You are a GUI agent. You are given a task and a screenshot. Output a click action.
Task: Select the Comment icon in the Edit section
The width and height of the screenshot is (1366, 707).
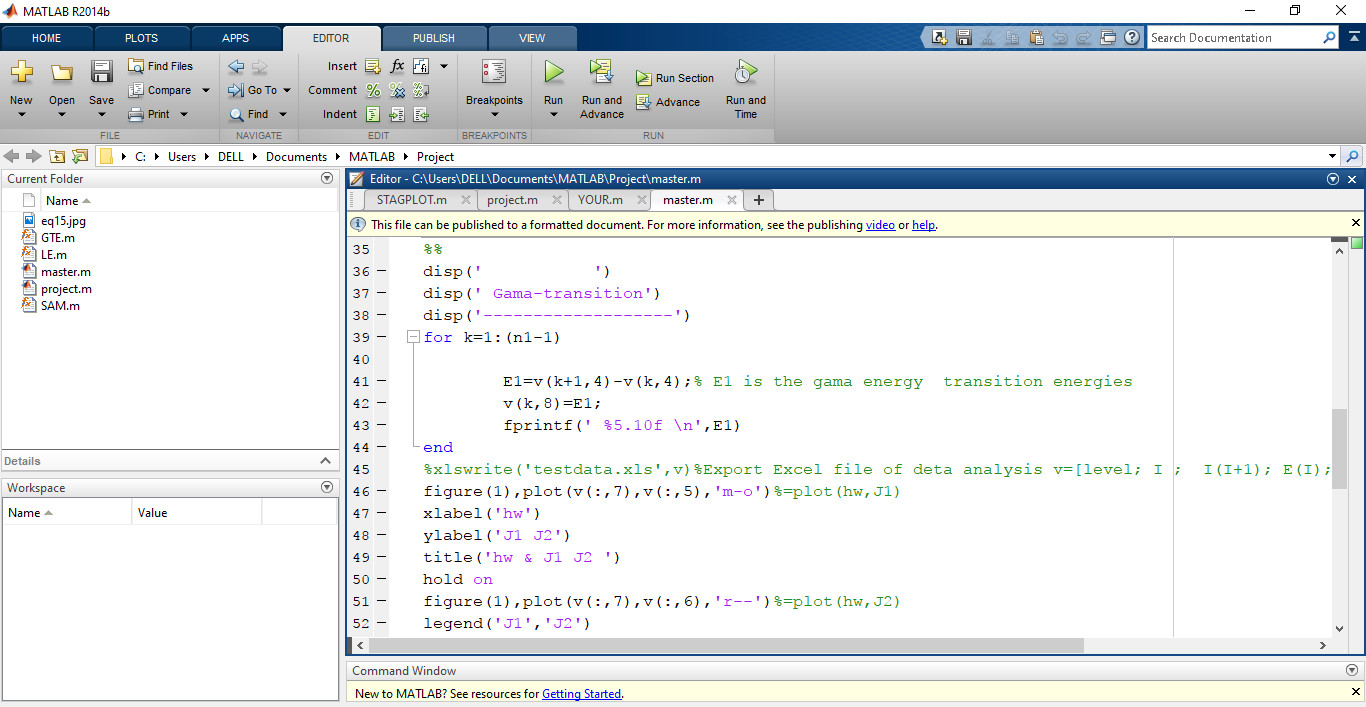[372, 89]
